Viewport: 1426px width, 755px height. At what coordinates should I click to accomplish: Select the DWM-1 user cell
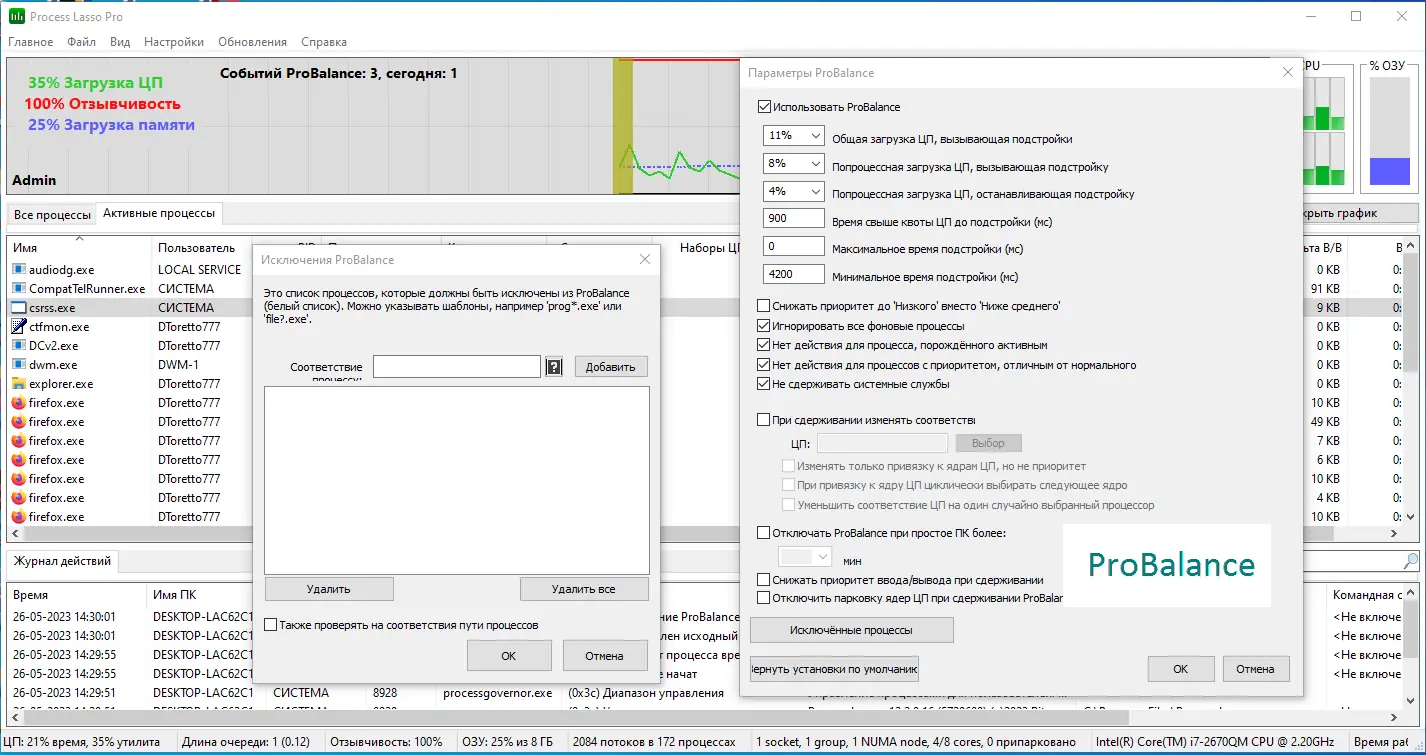click(x=179, y=365)
